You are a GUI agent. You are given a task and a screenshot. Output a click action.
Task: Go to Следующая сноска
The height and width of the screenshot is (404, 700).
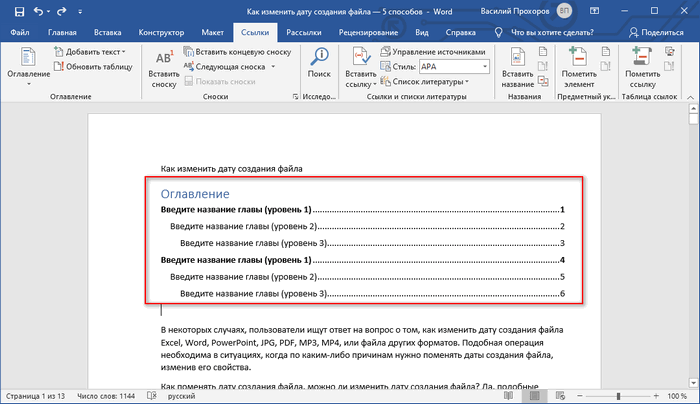click(x=225, y=67)
